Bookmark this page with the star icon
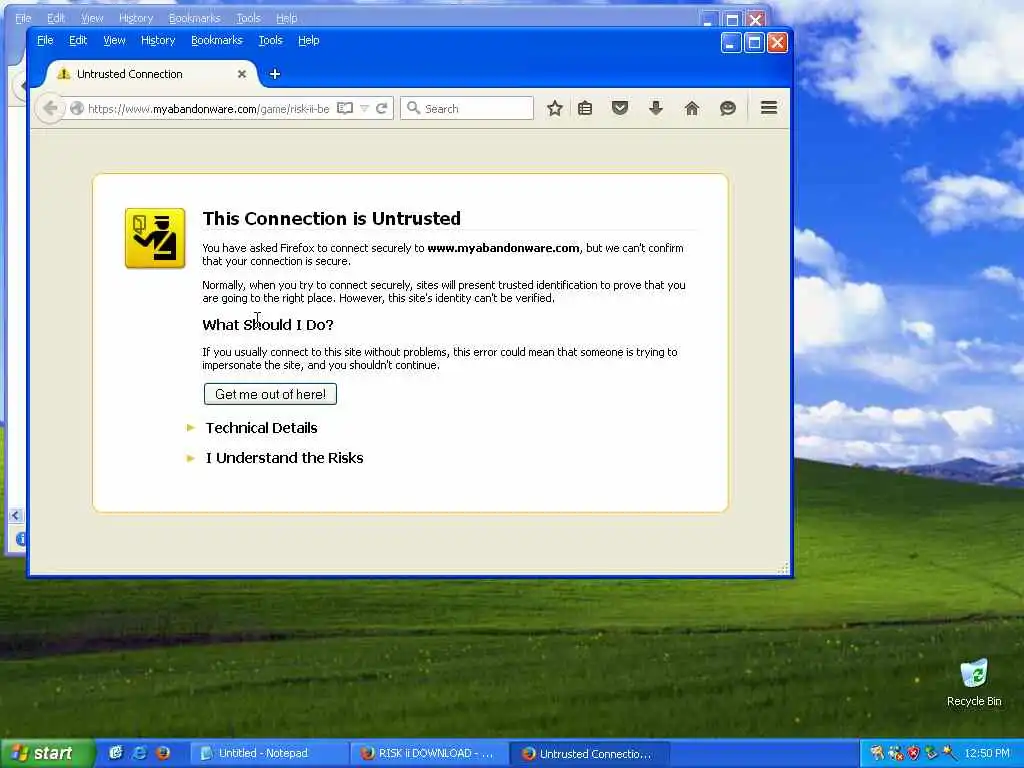The width and height of the screenshot is (1024, 768). [x=554, y=108]
